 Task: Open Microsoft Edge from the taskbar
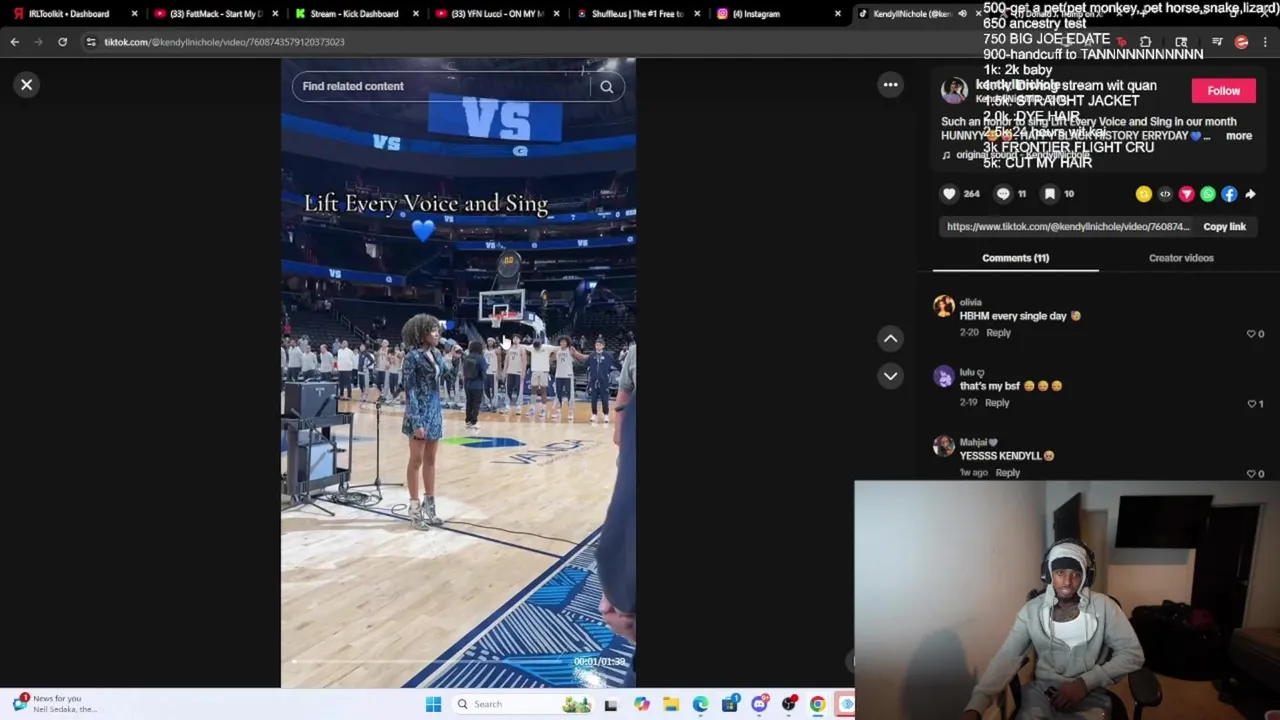(700, 704)
